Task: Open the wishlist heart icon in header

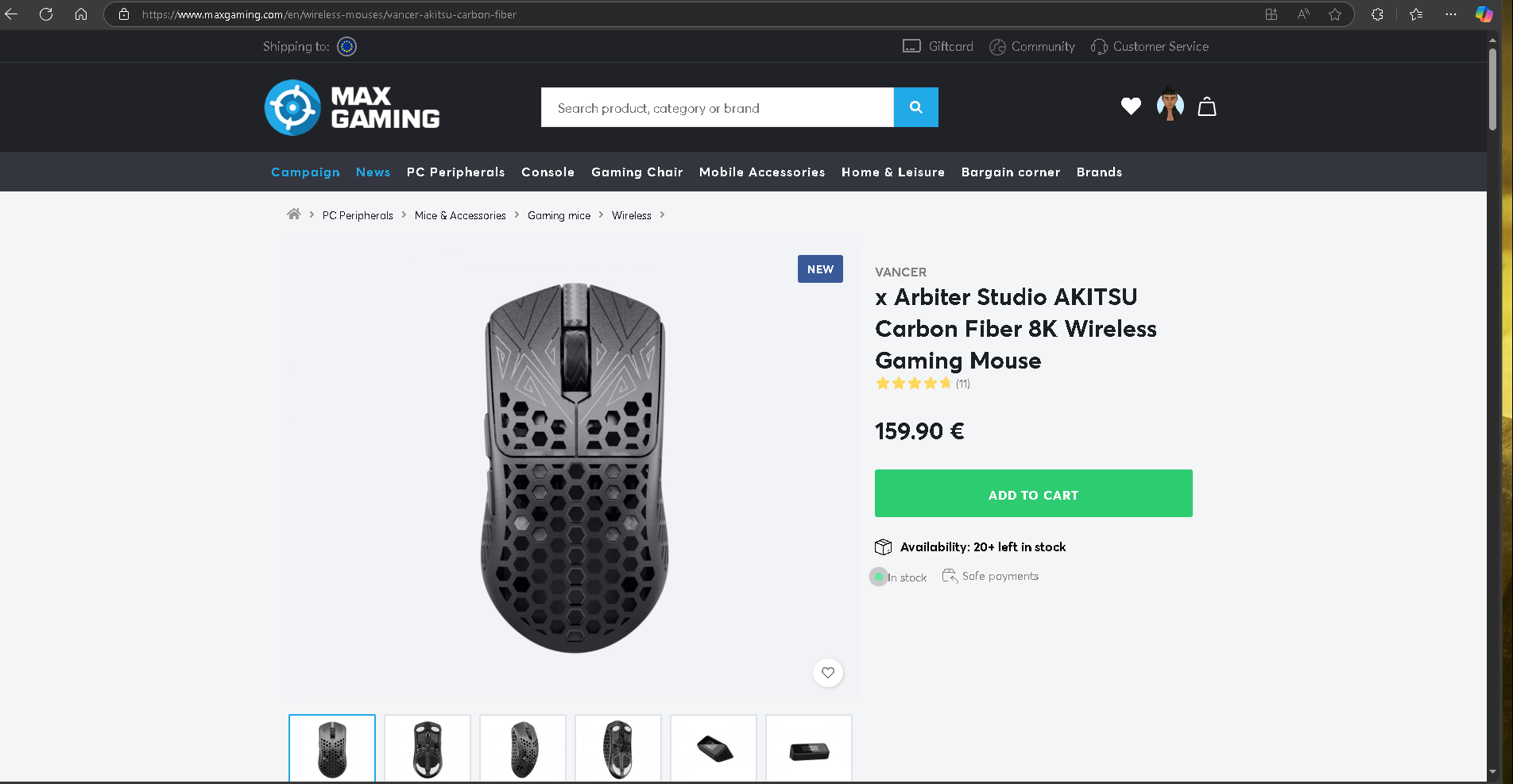Action: 1131,106
